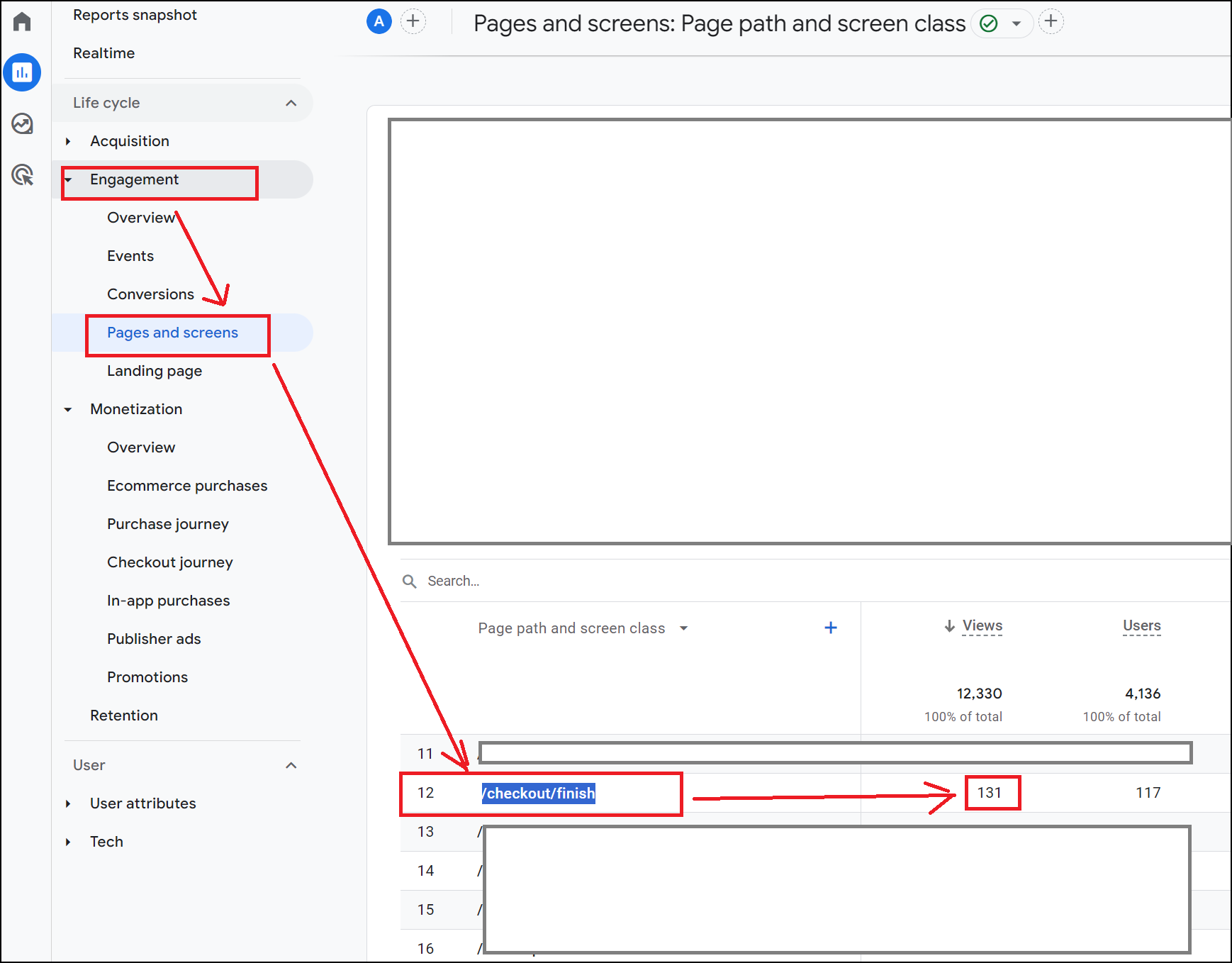This screenshot has width=1232, height=963.
Task: Click the Home icon in left rail
Action: point(22,22)
